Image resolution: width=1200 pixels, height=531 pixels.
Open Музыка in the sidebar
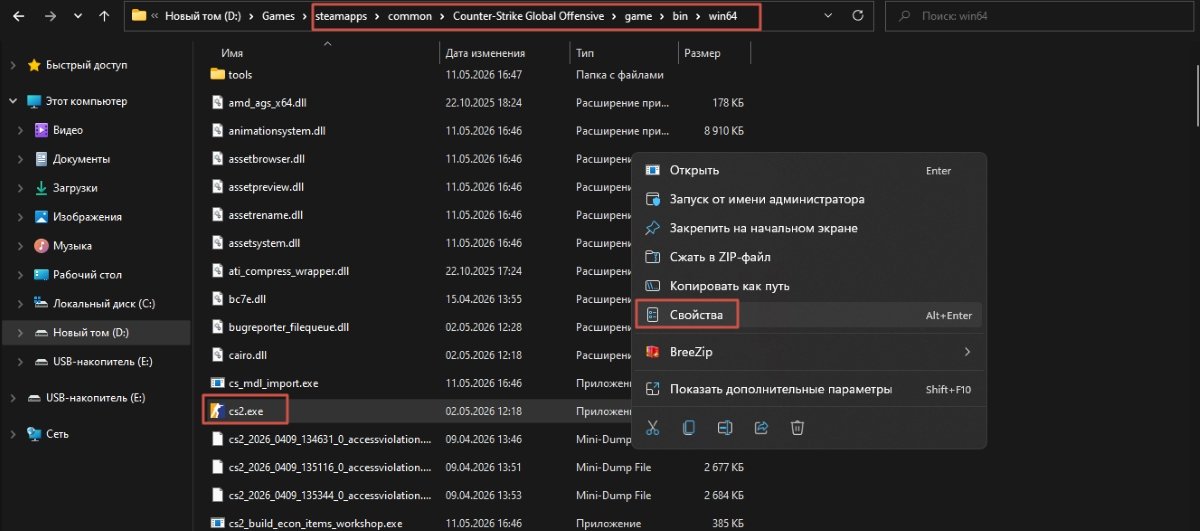(72, 246)
